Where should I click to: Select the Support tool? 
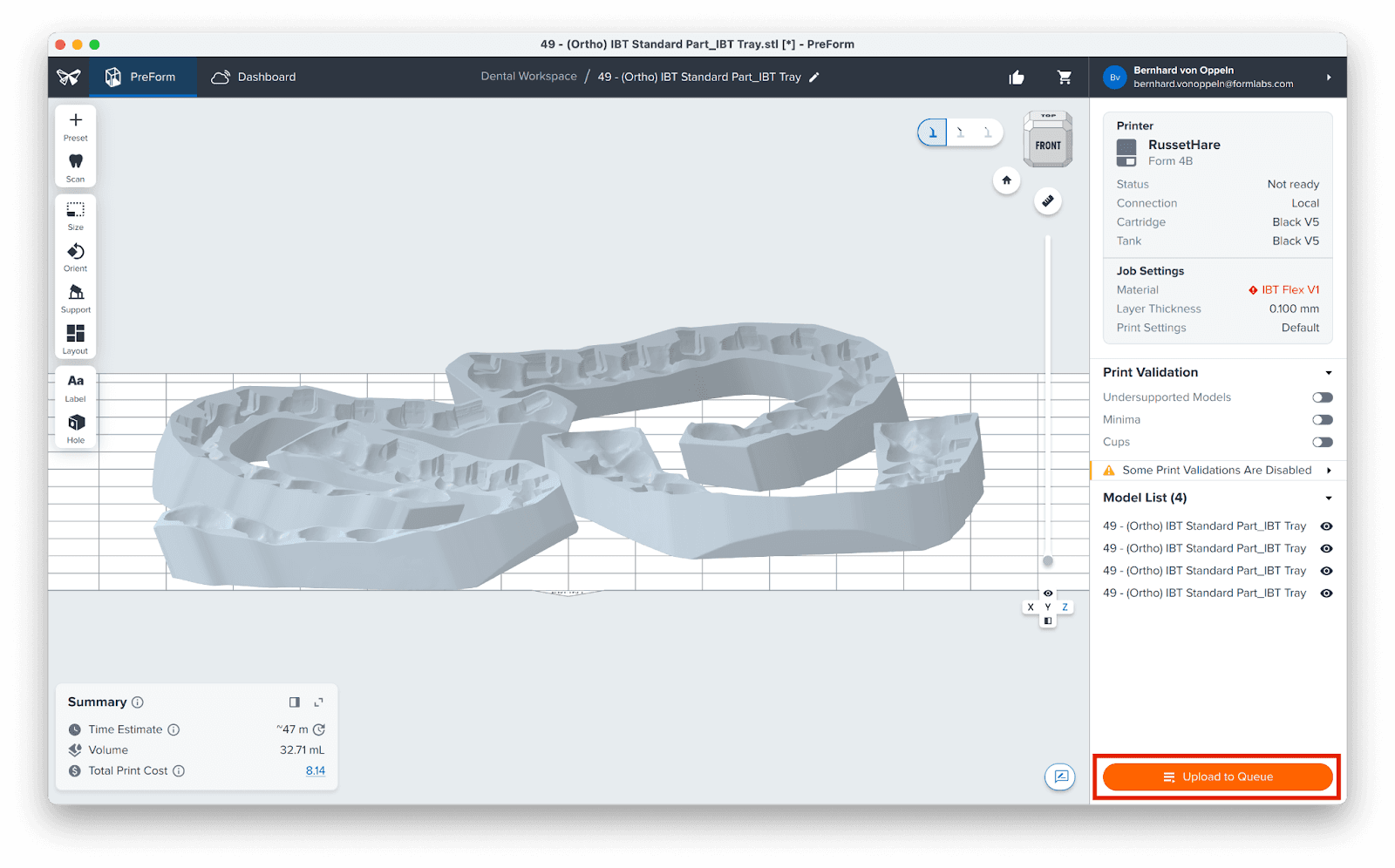pyautogui.click(x=75, y=295)
